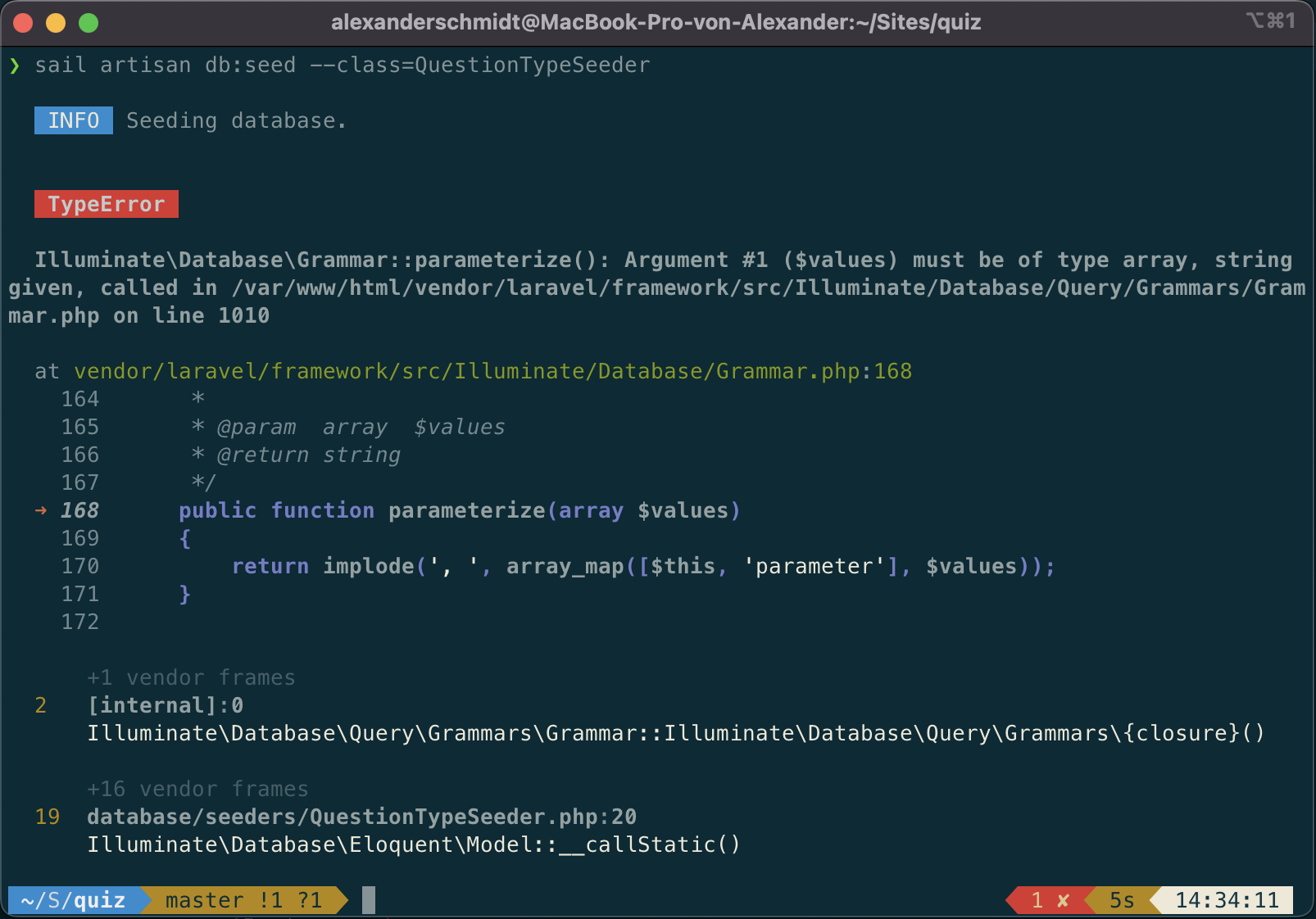This screenshot has height=919, width=1316.
Task: Click the '--class=QuestionTypeSeeder' argument
Action: click(x=479, y=65)
